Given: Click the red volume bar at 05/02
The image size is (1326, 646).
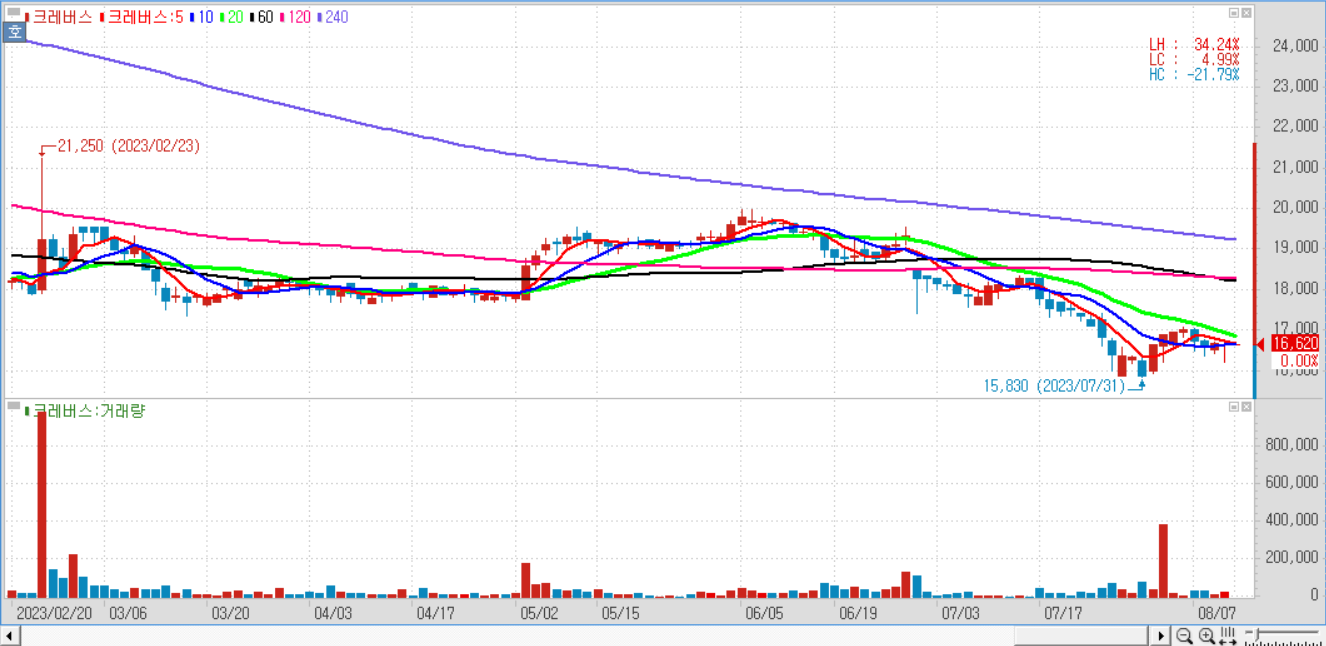Looking at the screenshot, I should (526, 580).
